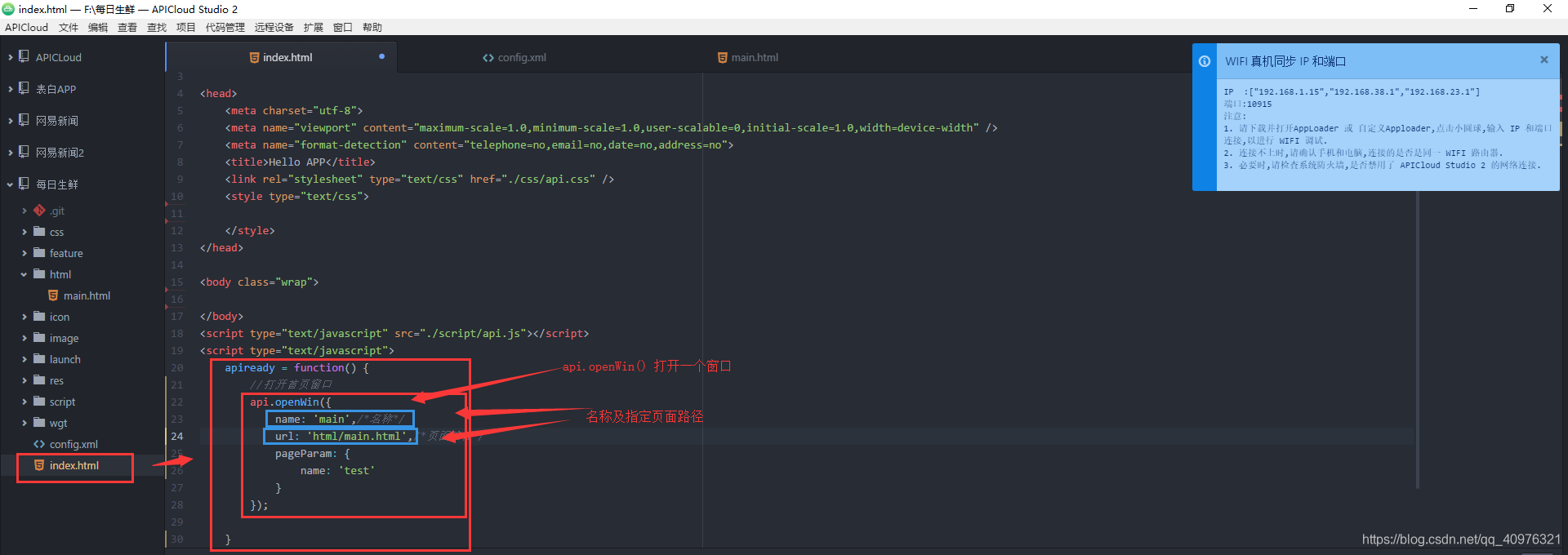Click the css folder icon
The image size is (1568, 555).
pyautogui.click(x=39, y=231)
